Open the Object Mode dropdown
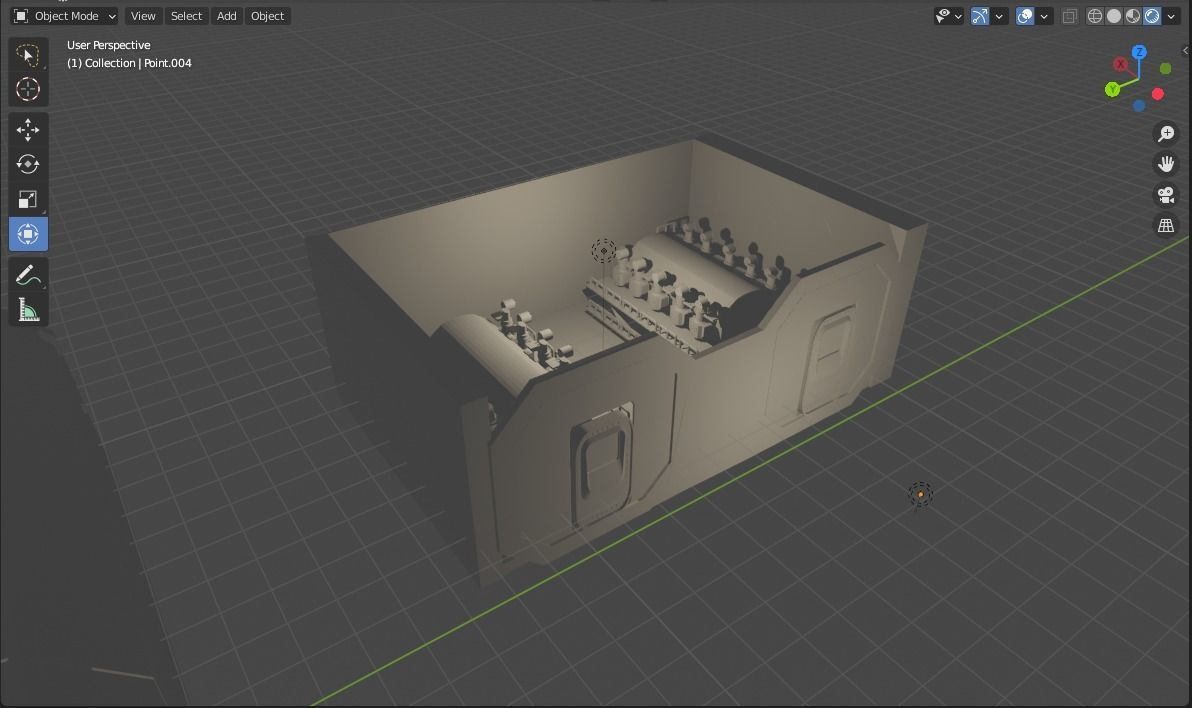 [x=65, y=16]
